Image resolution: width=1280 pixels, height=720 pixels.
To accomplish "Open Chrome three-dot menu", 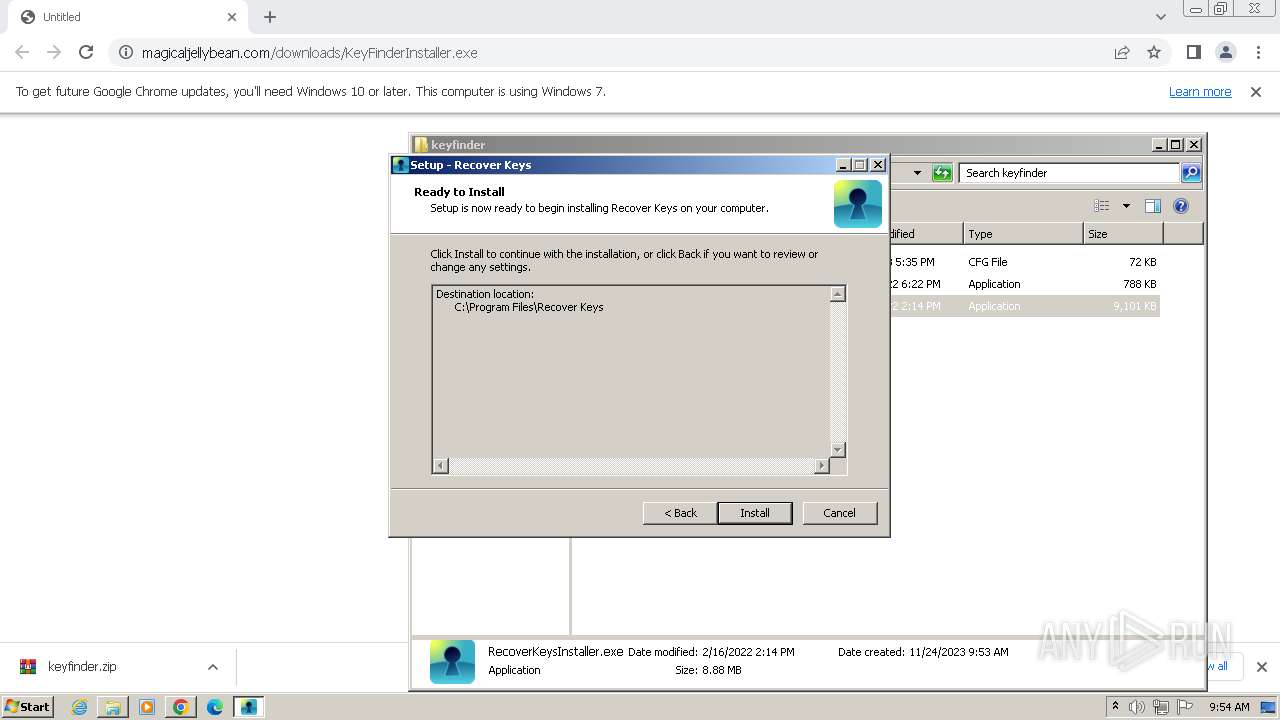I will pyautogui.click(x=1258, y=52).
